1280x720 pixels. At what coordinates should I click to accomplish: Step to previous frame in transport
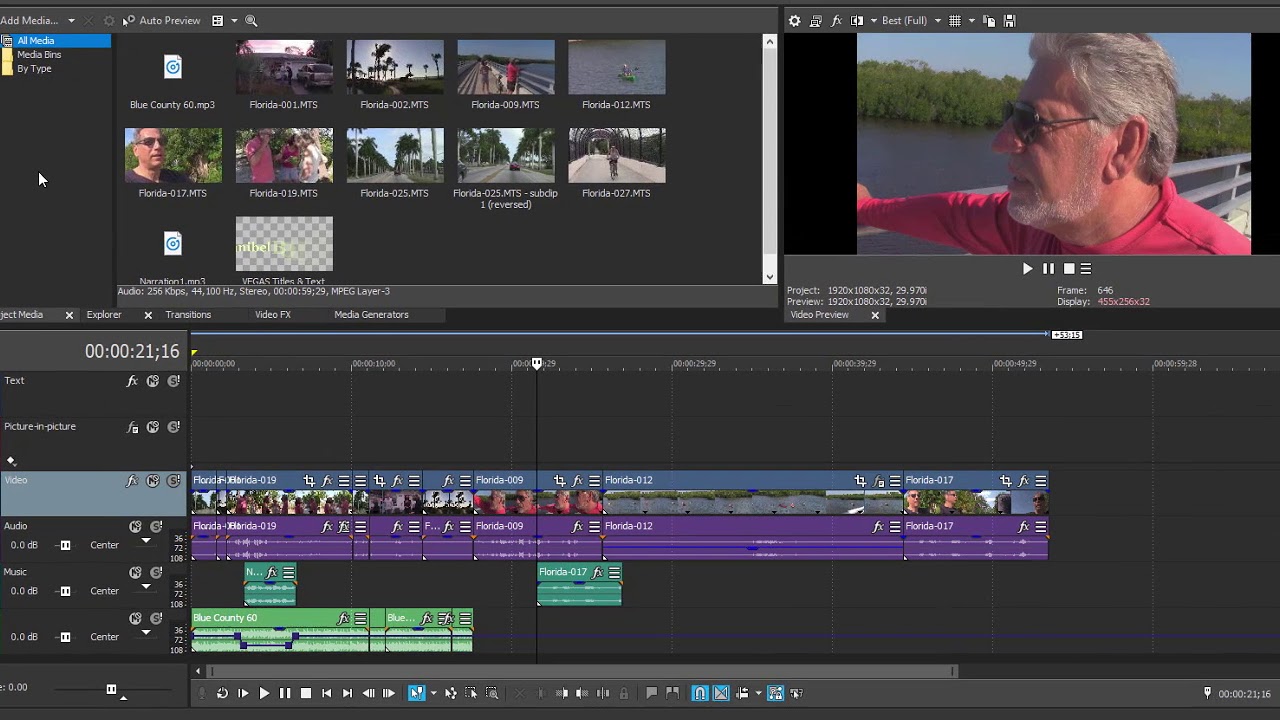pyautogui.click(x=368, y=693)
